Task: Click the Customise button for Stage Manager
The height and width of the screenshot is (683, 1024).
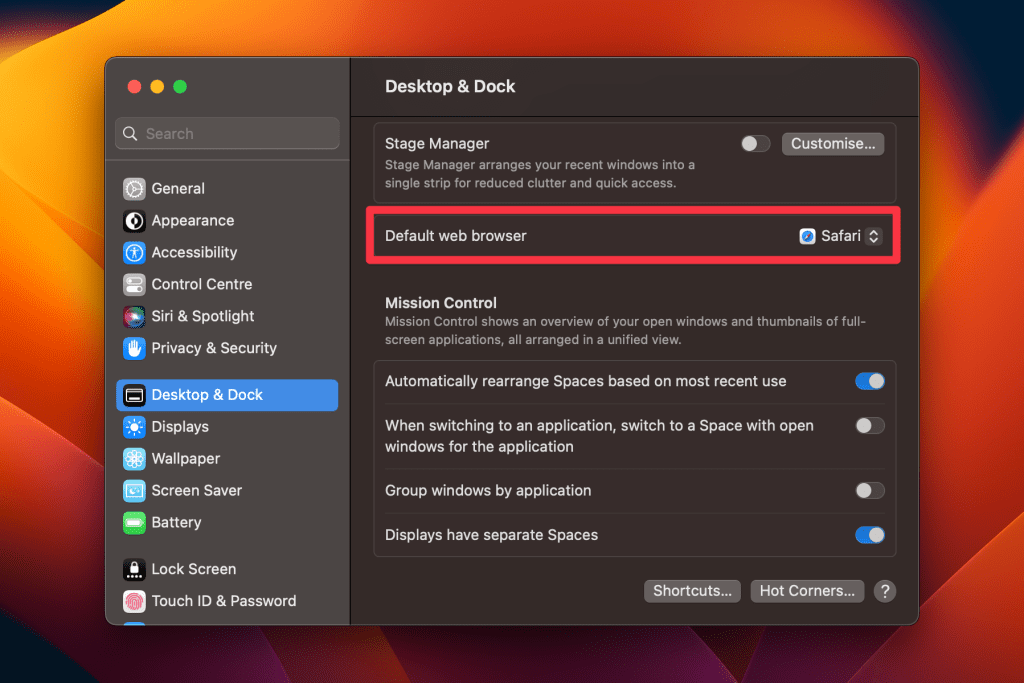Action: (832, 144)
